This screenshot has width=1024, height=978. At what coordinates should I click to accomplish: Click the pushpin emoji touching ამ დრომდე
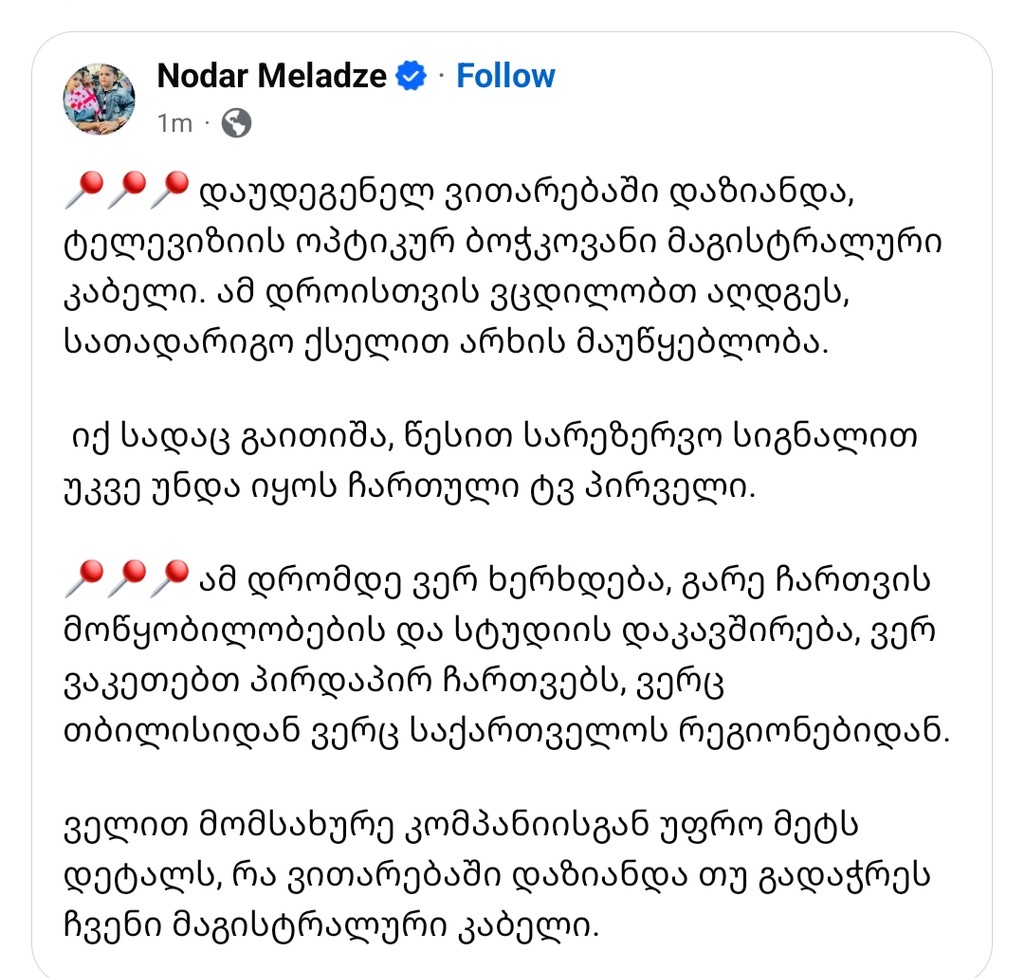click(x=168, y=578)
